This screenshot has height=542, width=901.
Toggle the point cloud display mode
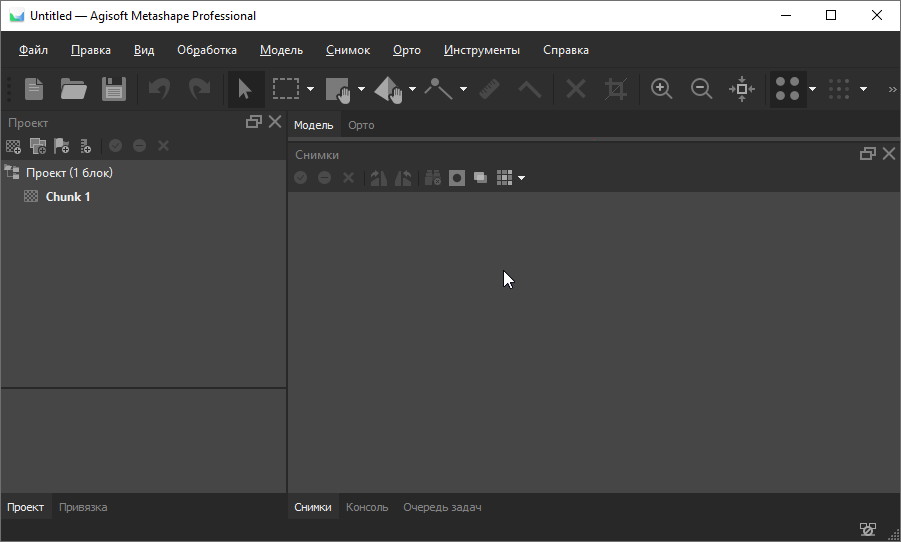788,89
